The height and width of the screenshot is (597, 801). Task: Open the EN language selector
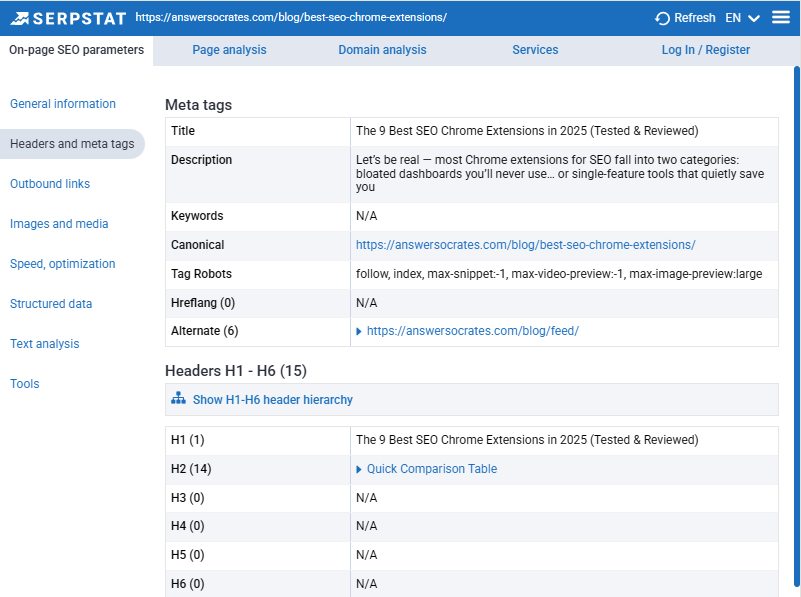pos(733,17)
